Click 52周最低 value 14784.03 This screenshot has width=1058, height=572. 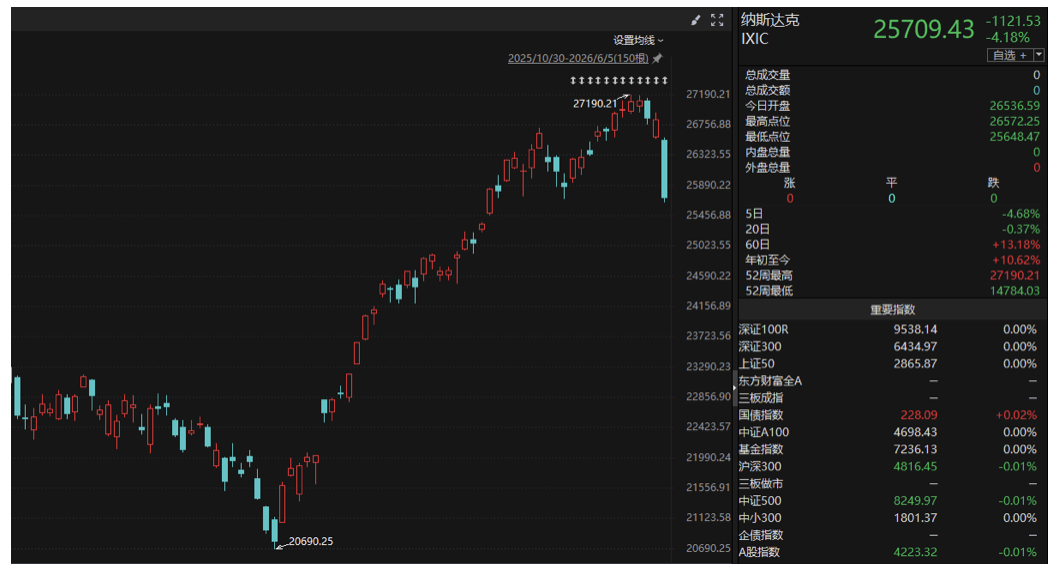(x=1015, y=291)
